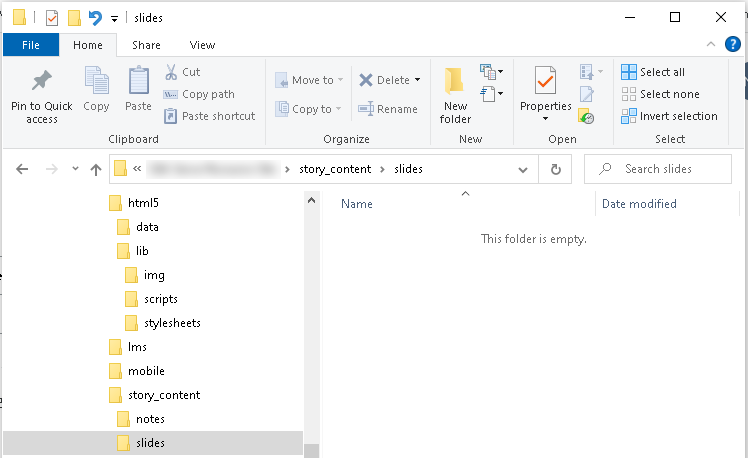The width and height of the screenshot is (748, 458).
Task: Click the Copy icon in Clipboard group
Action: [x=97, y=82]
